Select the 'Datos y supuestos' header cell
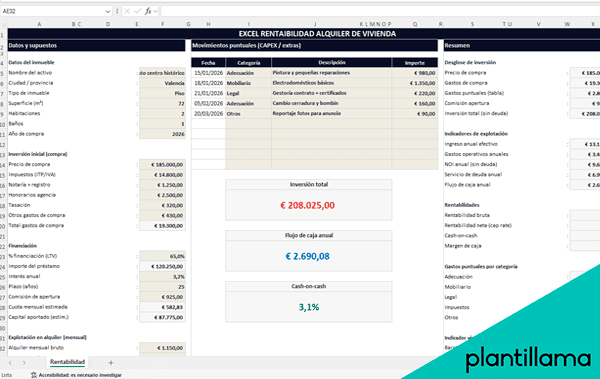This screenshot has width=600, height=379. tap(96, 46)
